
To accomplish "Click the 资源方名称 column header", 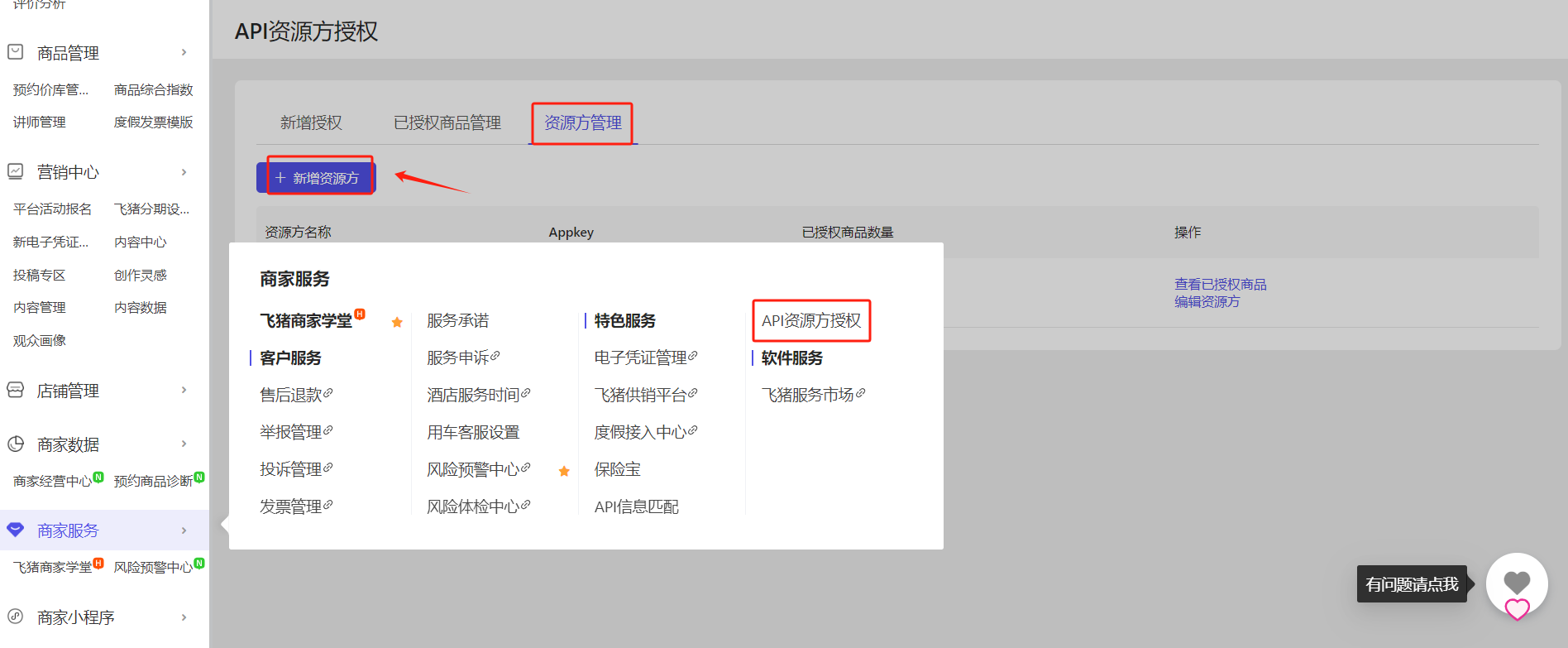I will 298,232.
